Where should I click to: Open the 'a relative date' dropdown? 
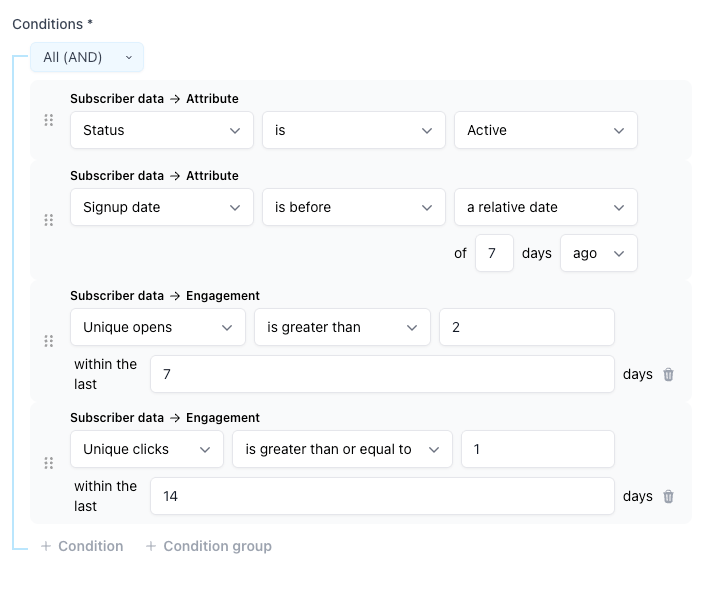[x=545, y=207]
